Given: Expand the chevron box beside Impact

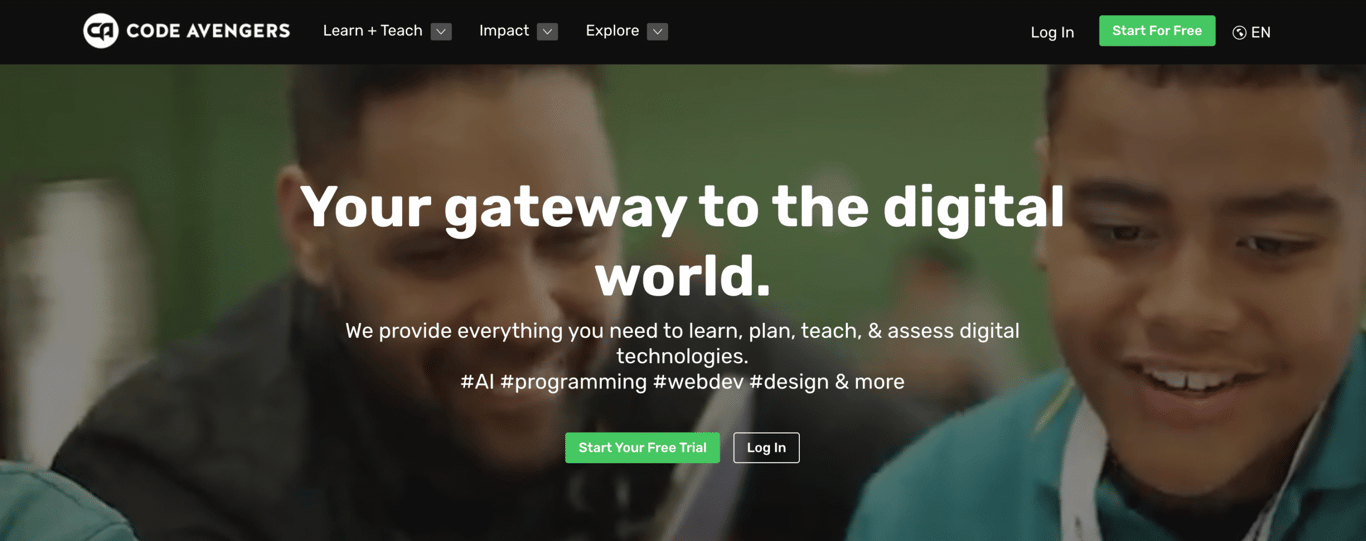Looking at the screenshot, I should pyautogui.click(x=547, y=31).
